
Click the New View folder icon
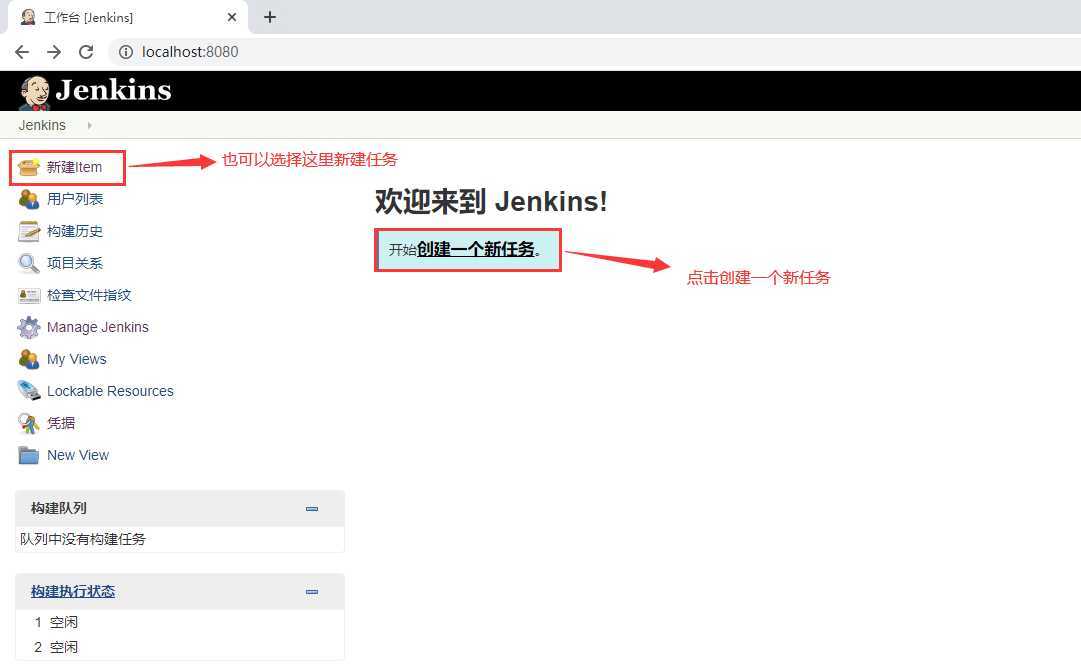28,456
